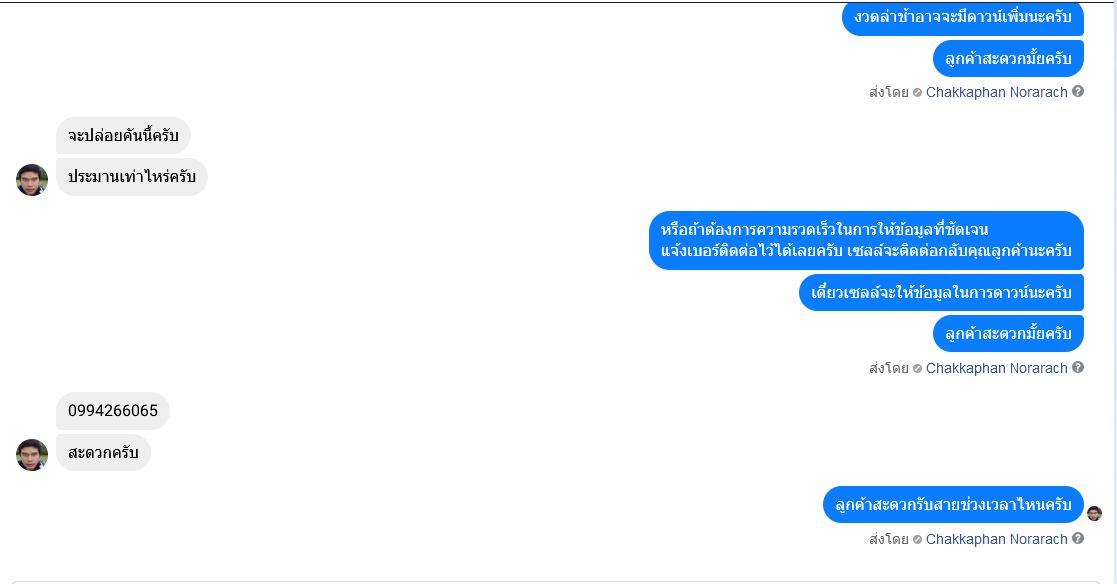Click small seen-receipt avatar beside last message
The width and height of the screenshot is (1117, 584).
(x=1094, y=513)
